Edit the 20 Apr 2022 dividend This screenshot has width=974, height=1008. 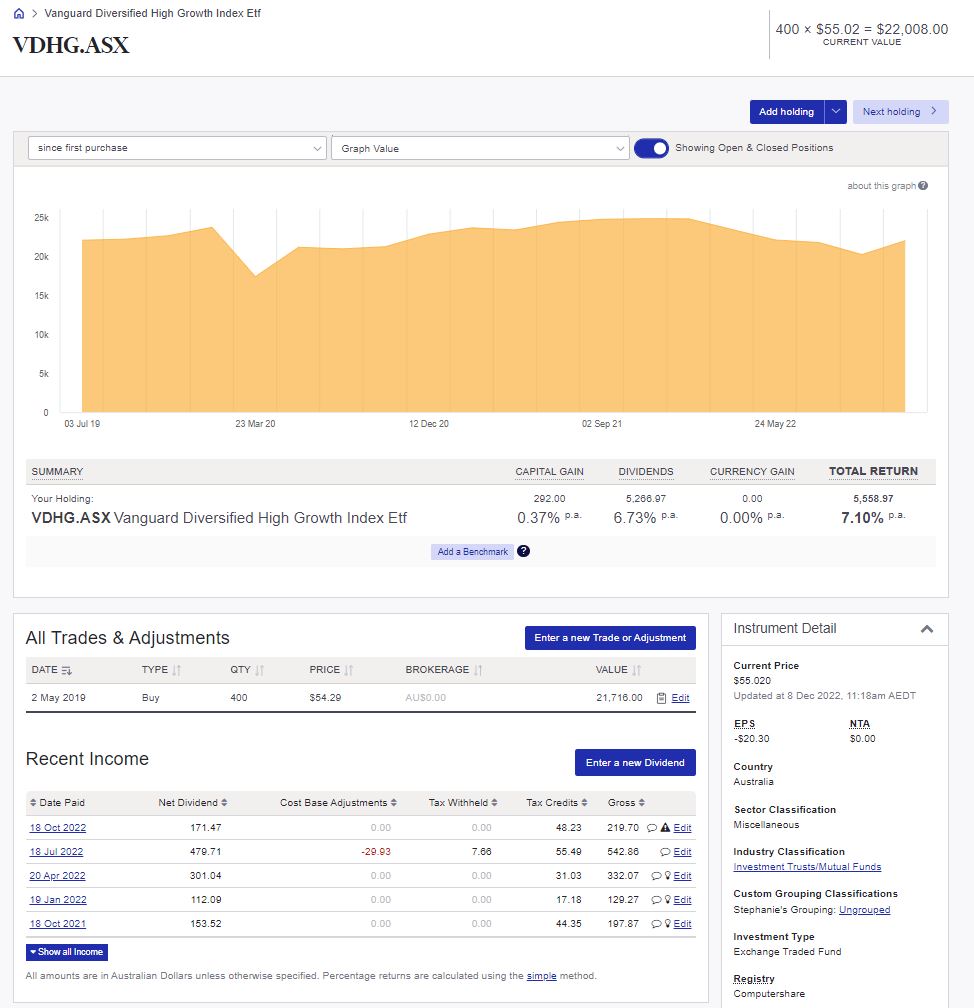[x=682, y=876]
